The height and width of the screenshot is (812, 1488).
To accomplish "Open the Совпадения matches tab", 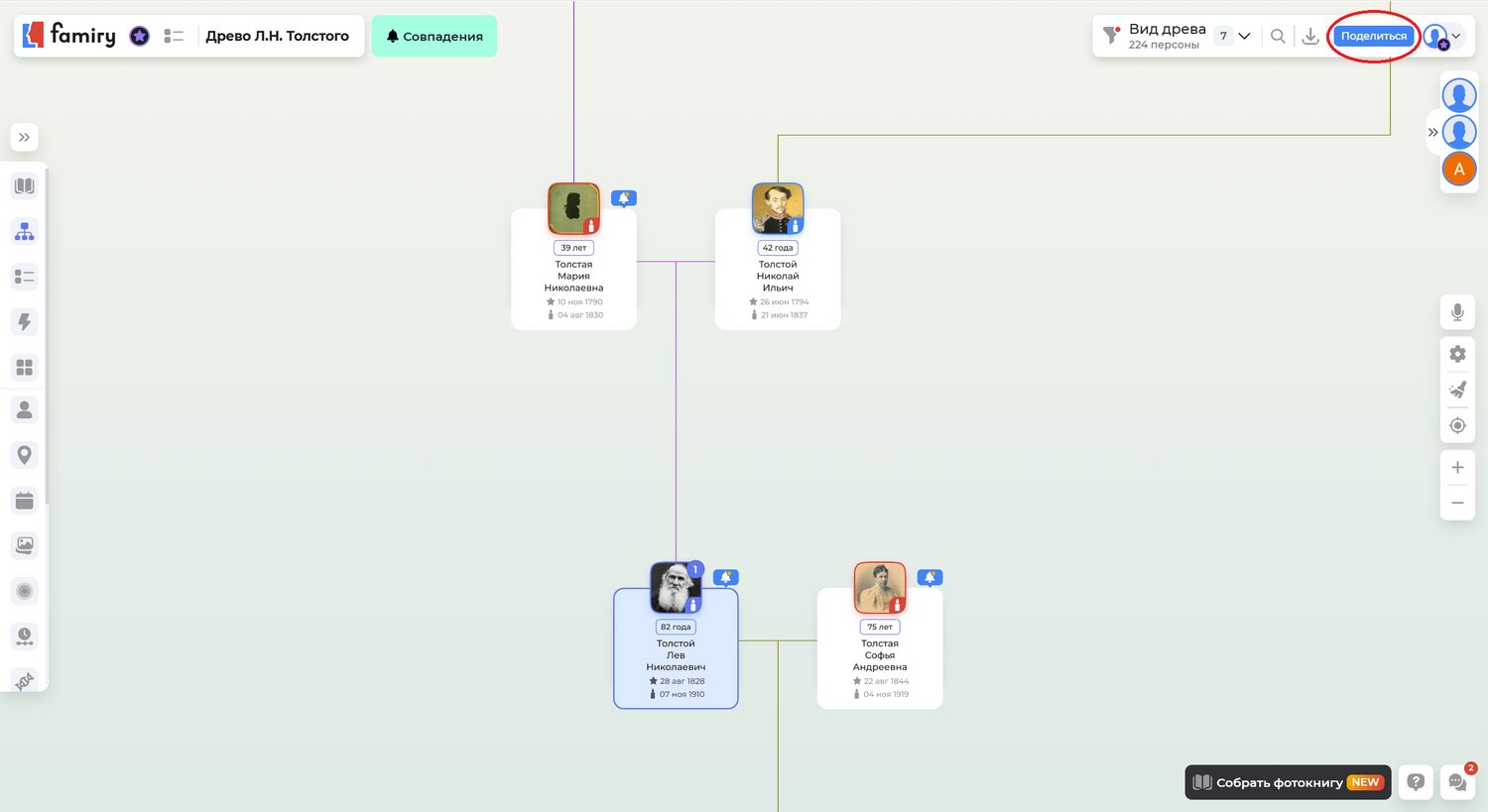I will (x=434, y=37).
